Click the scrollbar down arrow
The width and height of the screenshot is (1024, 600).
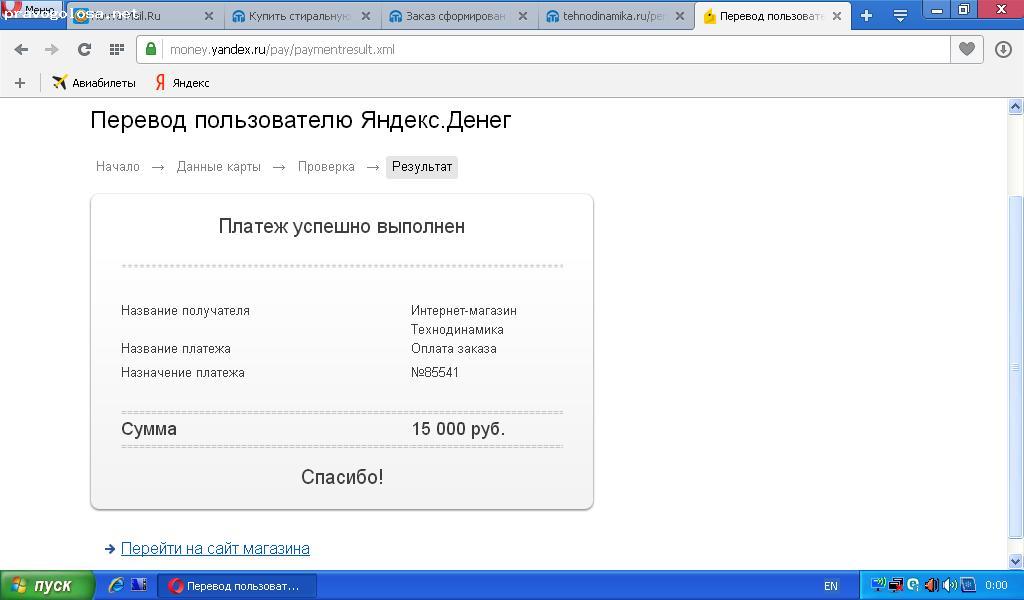1016,561
